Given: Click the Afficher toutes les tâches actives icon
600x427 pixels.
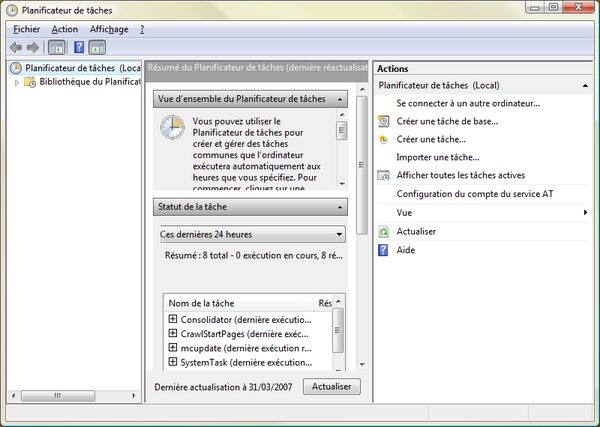Looking at the screenshot, I should point(384,175).
